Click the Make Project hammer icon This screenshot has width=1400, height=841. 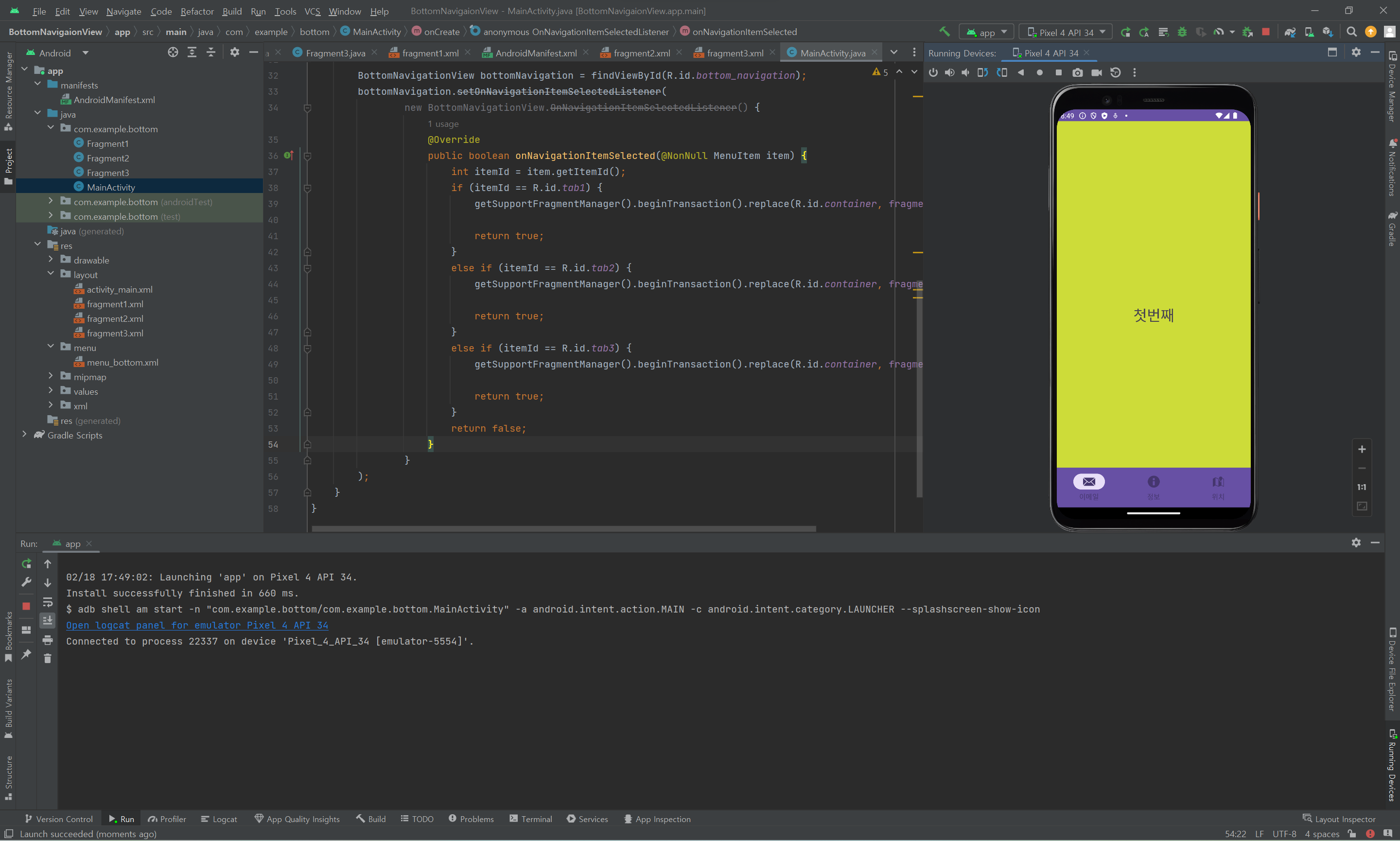944,32
